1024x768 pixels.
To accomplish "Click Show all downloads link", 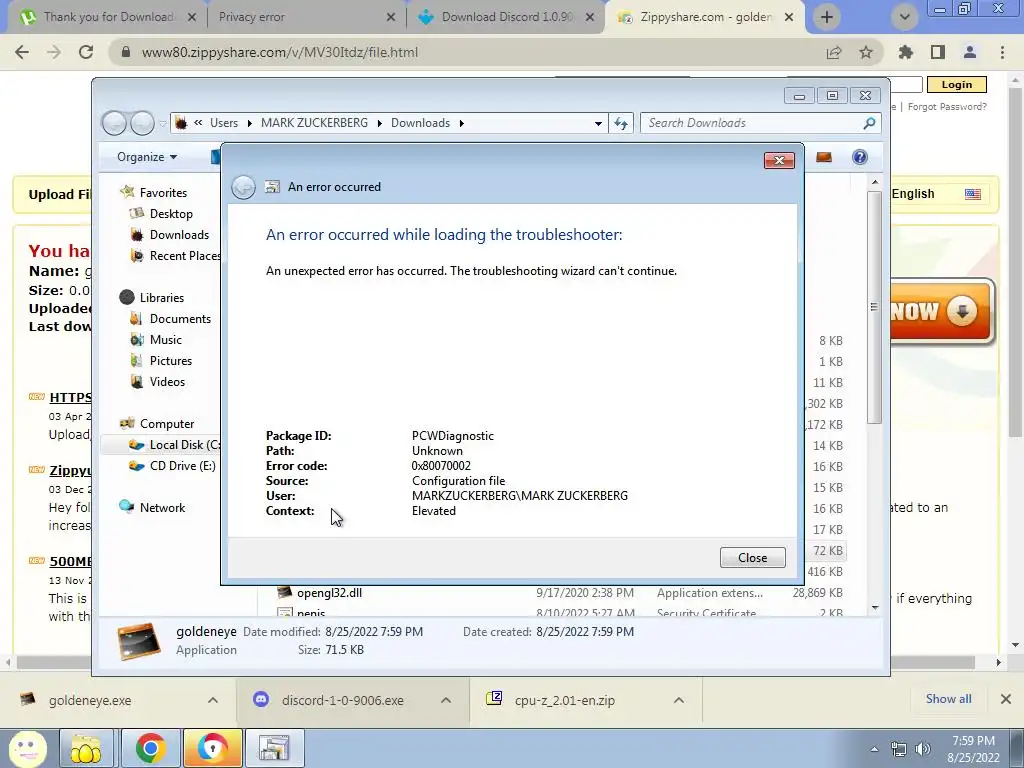I will (948, 699).
